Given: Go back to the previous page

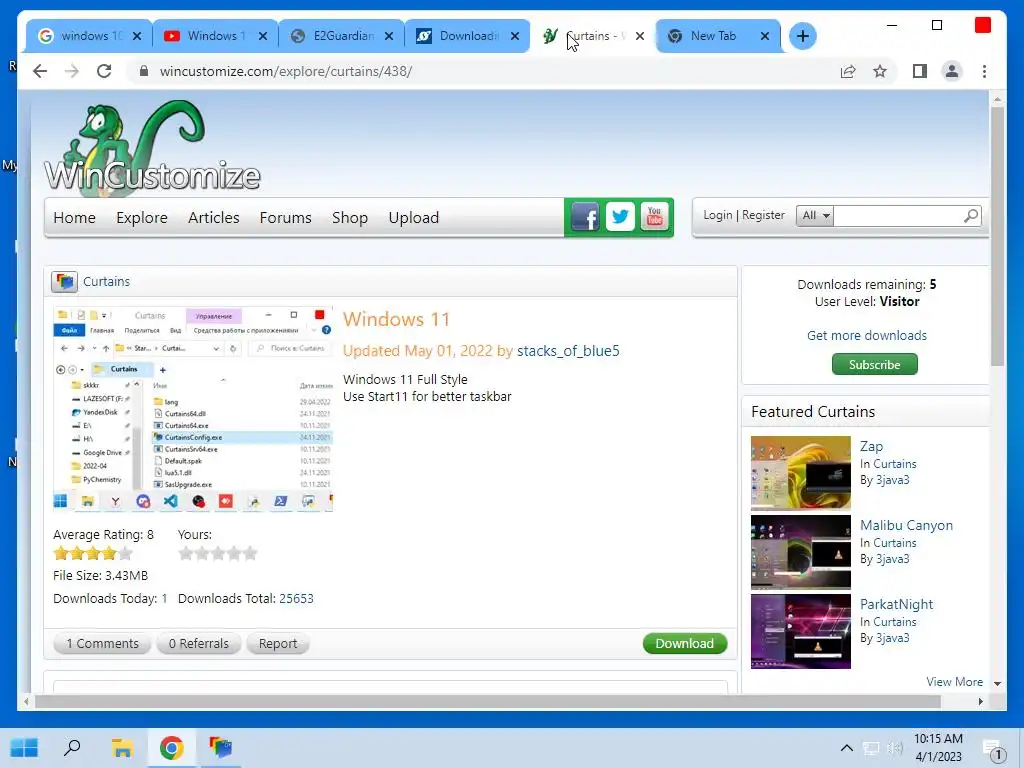Looking at the screenshot, I should click(x=40, y=71).
